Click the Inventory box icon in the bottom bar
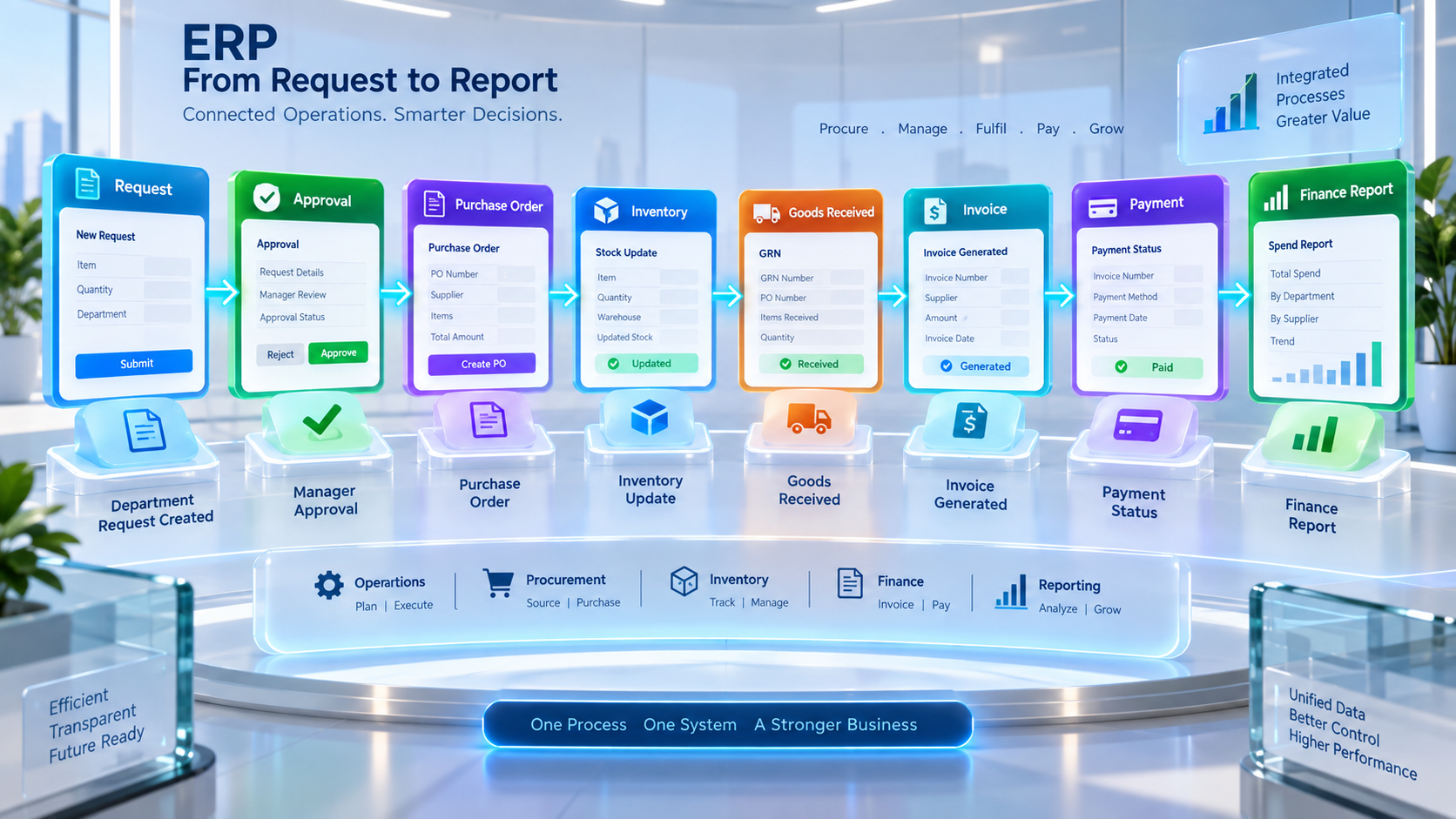1456x819 pixels. [x=684, y=581]
